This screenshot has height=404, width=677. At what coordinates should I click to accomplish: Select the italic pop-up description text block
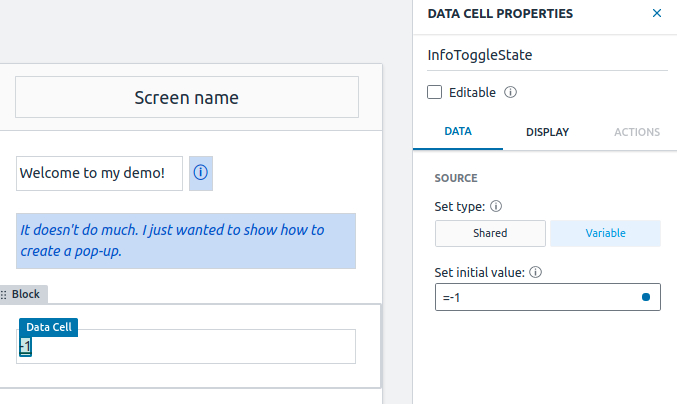click(187, 240)
